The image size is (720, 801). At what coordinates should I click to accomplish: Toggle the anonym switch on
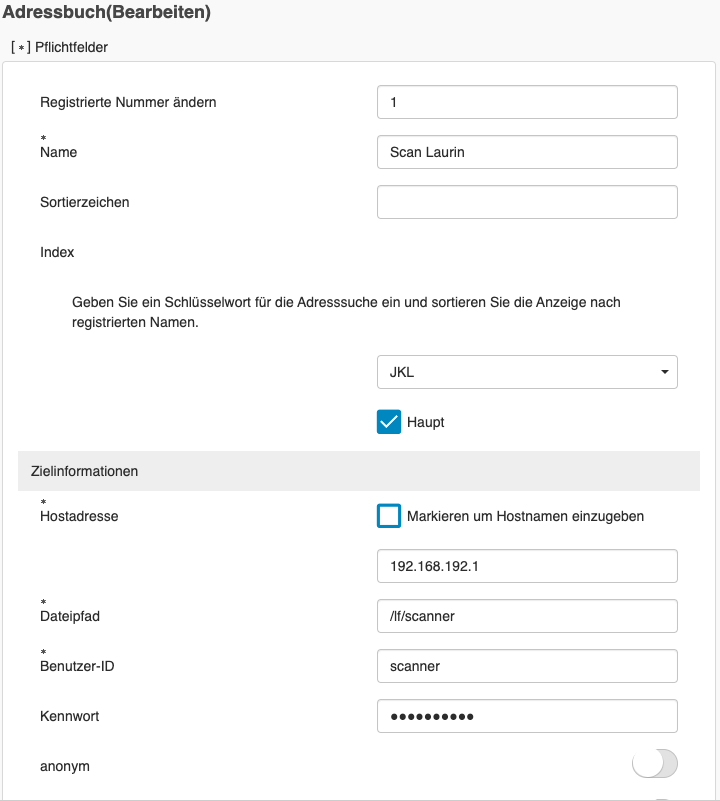(655, 762)
